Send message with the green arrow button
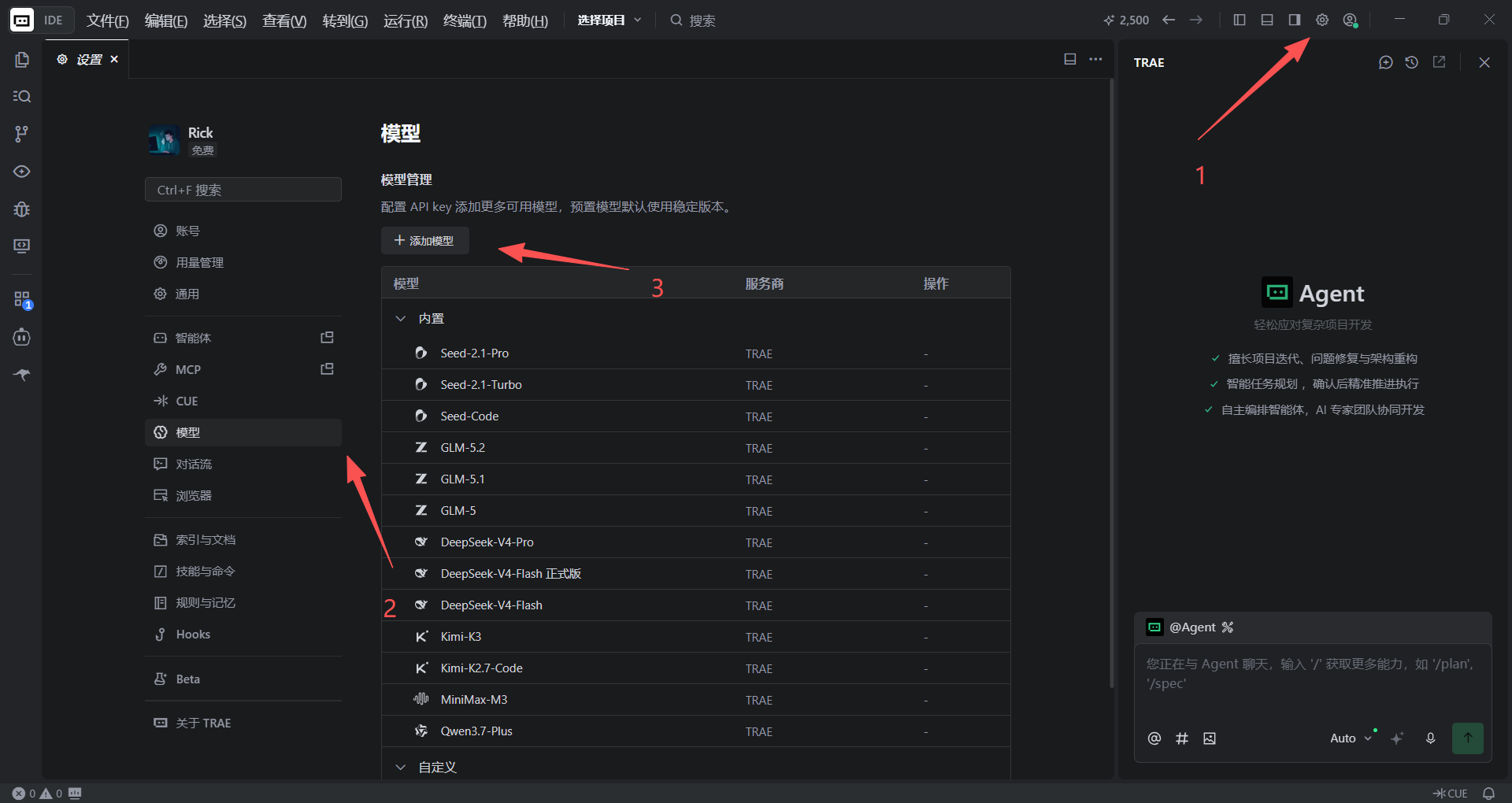 click(1468, 738)
